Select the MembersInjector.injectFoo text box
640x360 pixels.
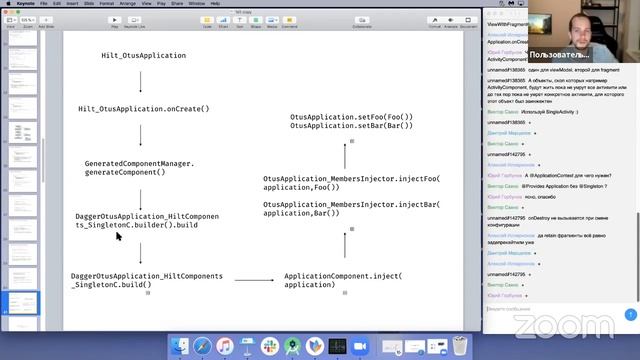[x=351, y=183]
